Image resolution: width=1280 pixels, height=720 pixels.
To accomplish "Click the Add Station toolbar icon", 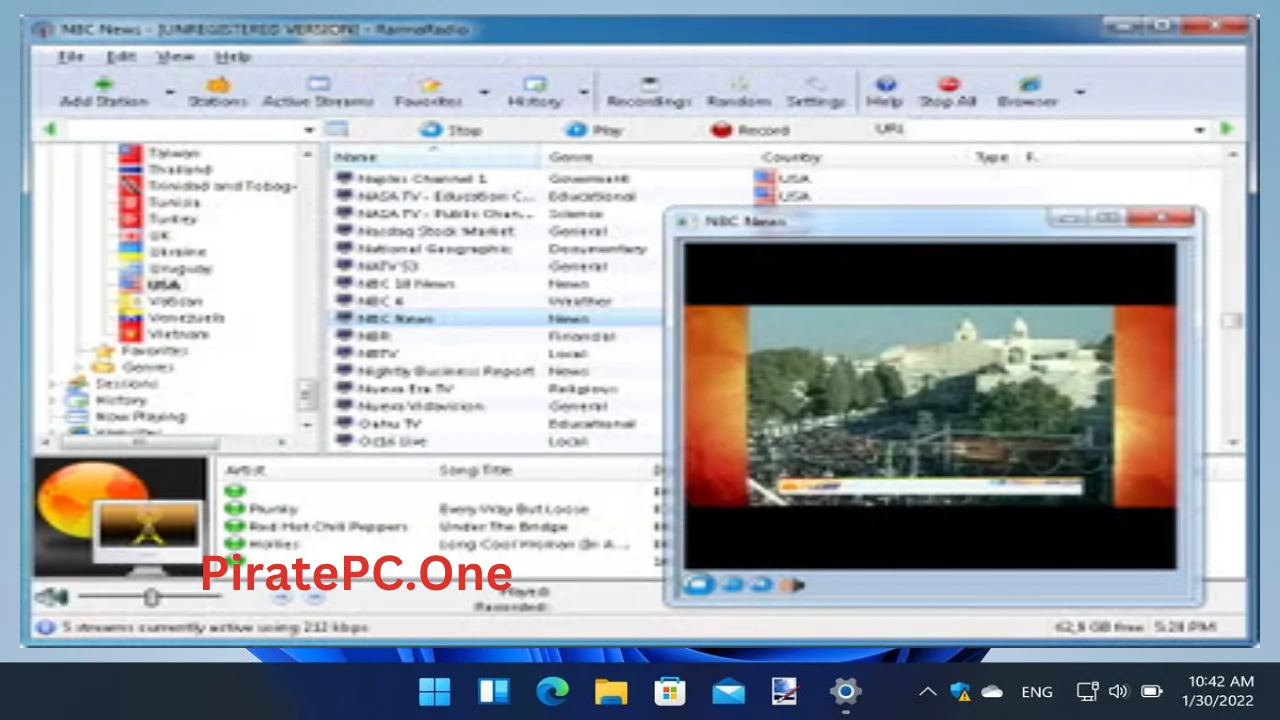I will (x=104, y=92).
